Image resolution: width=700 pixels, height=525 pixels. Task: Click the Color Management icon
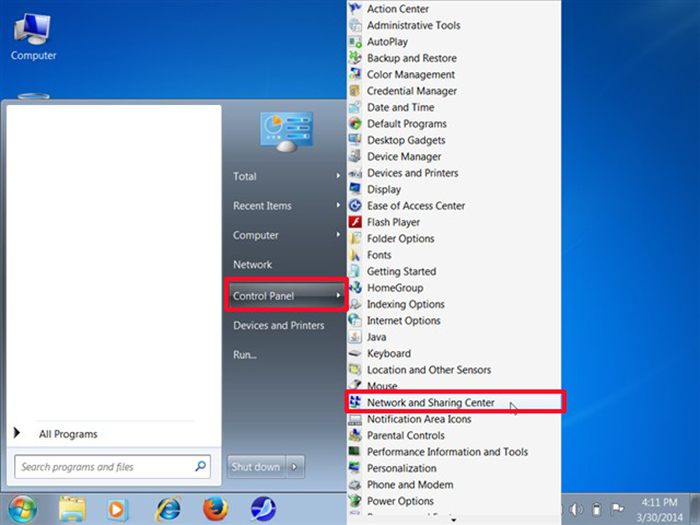(355, 74)
